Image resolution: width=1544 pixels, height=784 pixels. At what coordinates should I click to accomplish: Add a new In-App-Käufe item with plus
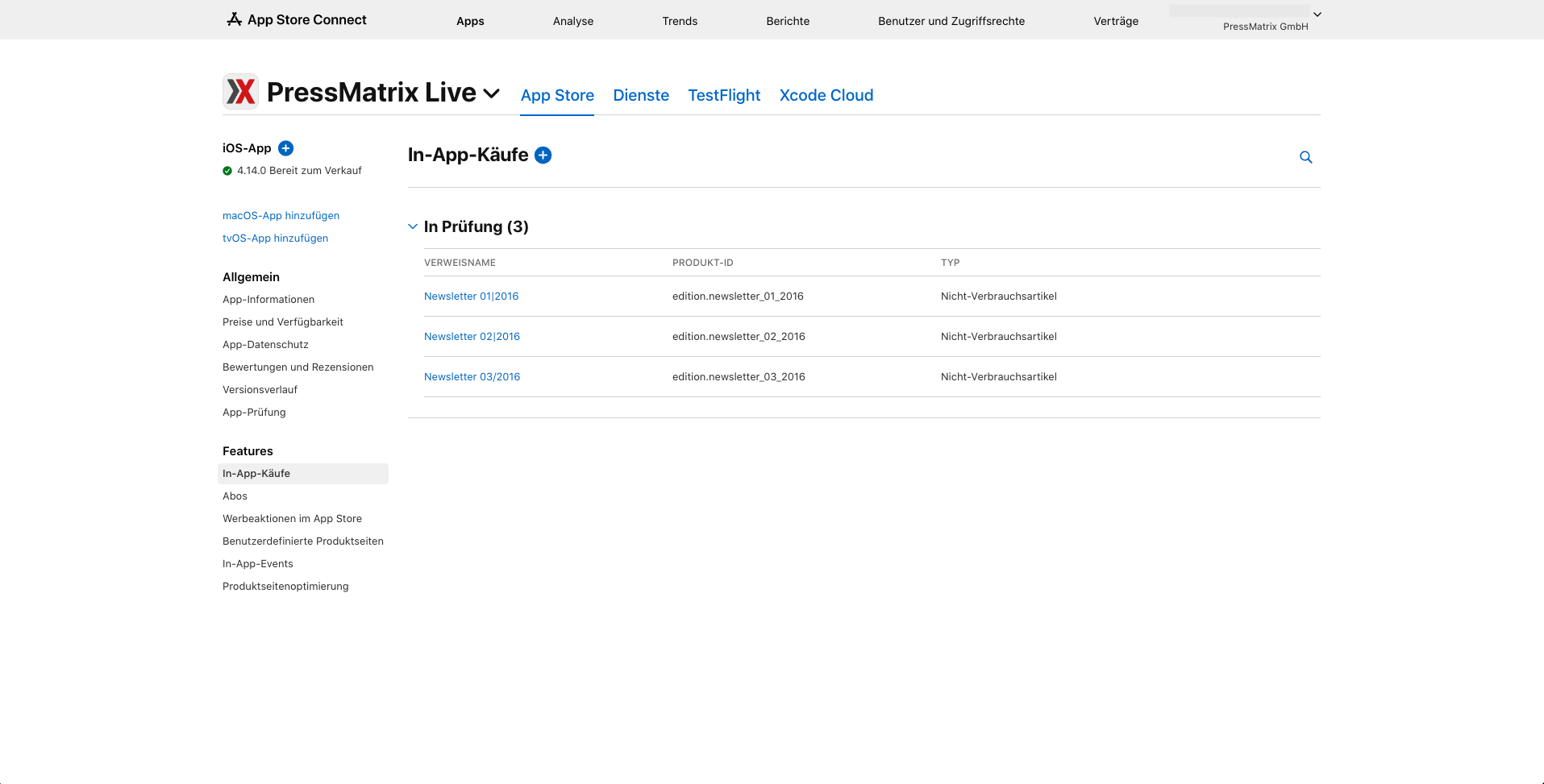click(x=543, y=155)
